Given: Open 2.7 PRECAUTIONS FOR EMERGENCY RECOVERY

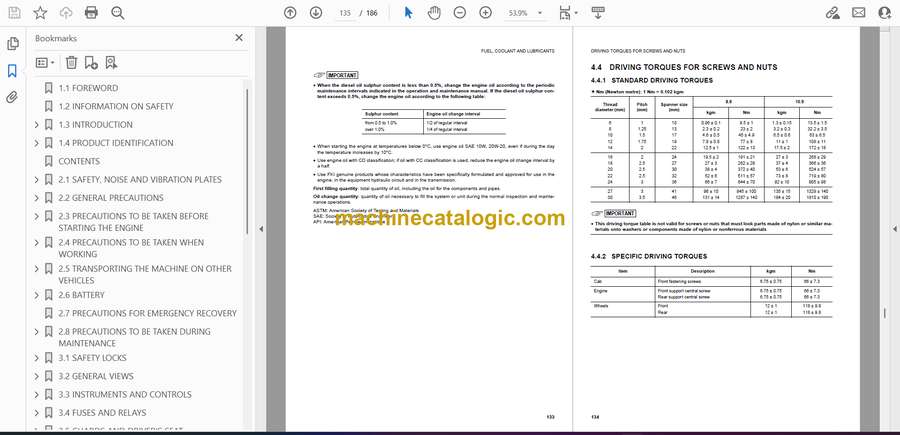Looking at the screenshot, I should (147, 313).
